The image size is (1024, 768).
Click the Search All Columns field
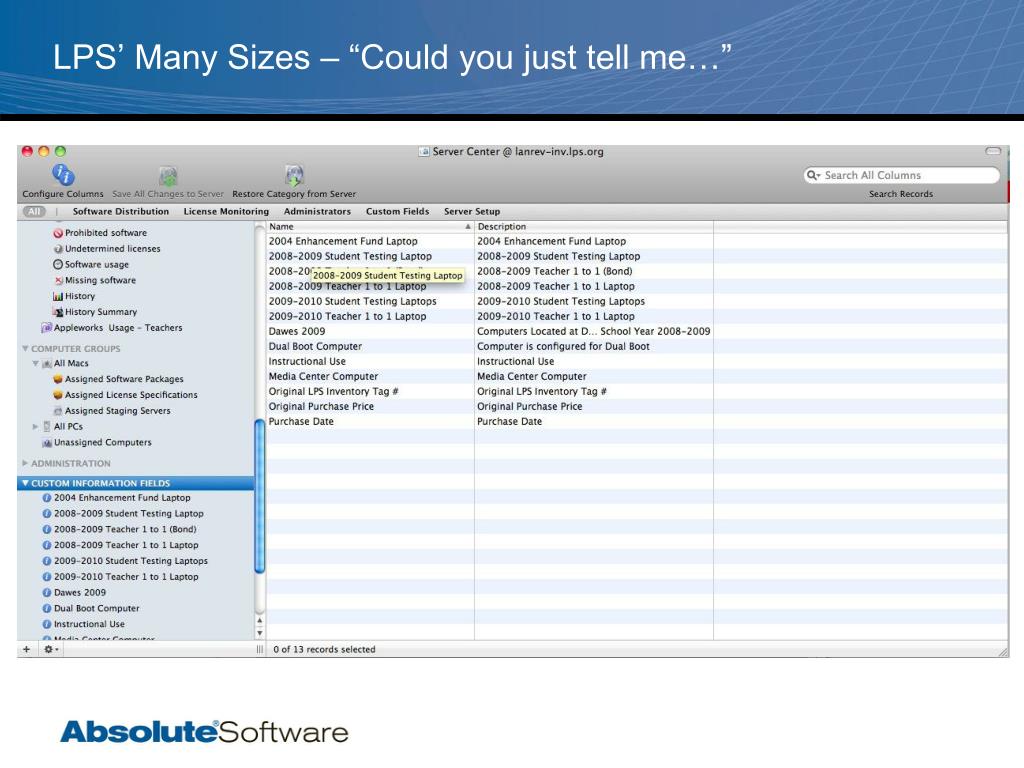(x=901, y=175)
